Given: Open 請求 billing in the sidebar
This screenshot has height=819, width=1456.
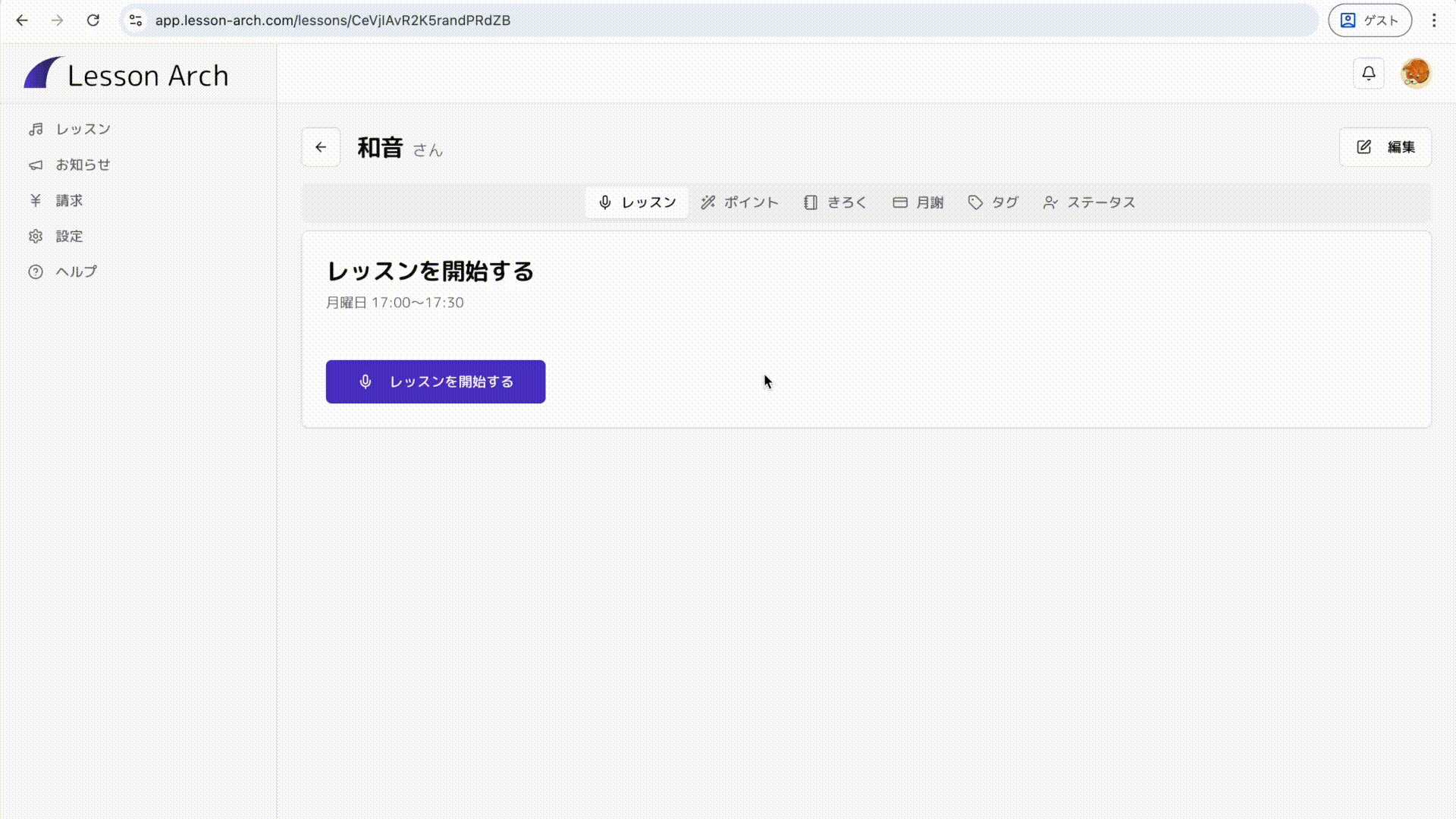Looking at the screenshot, I should point(68,200).
